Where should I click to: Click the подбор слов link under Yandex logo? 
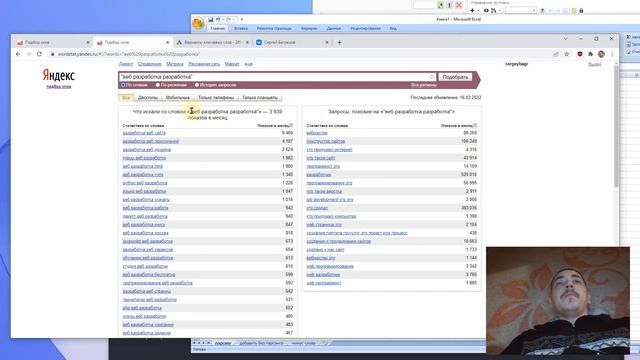tap(59, 87)
